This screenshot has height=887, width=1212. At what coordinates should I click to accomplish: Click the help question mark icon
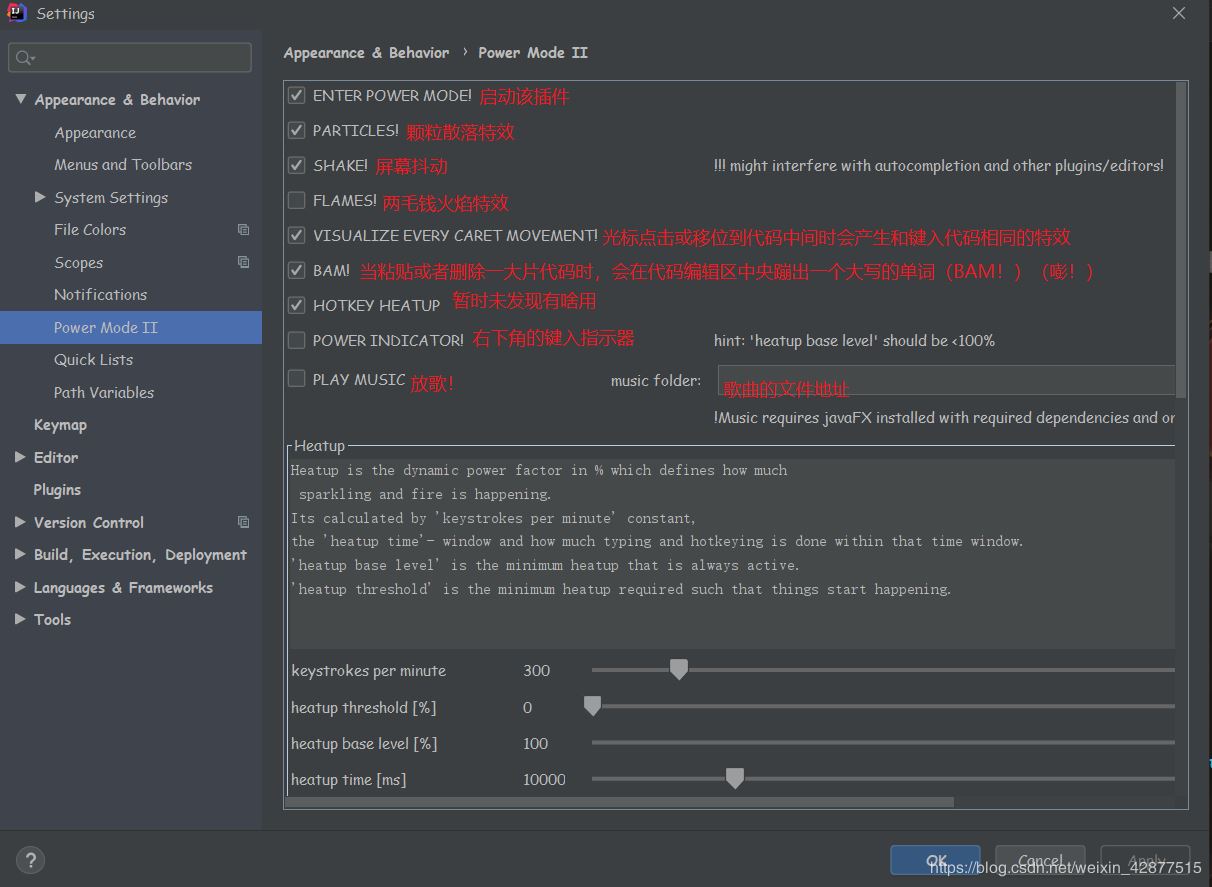30,860
